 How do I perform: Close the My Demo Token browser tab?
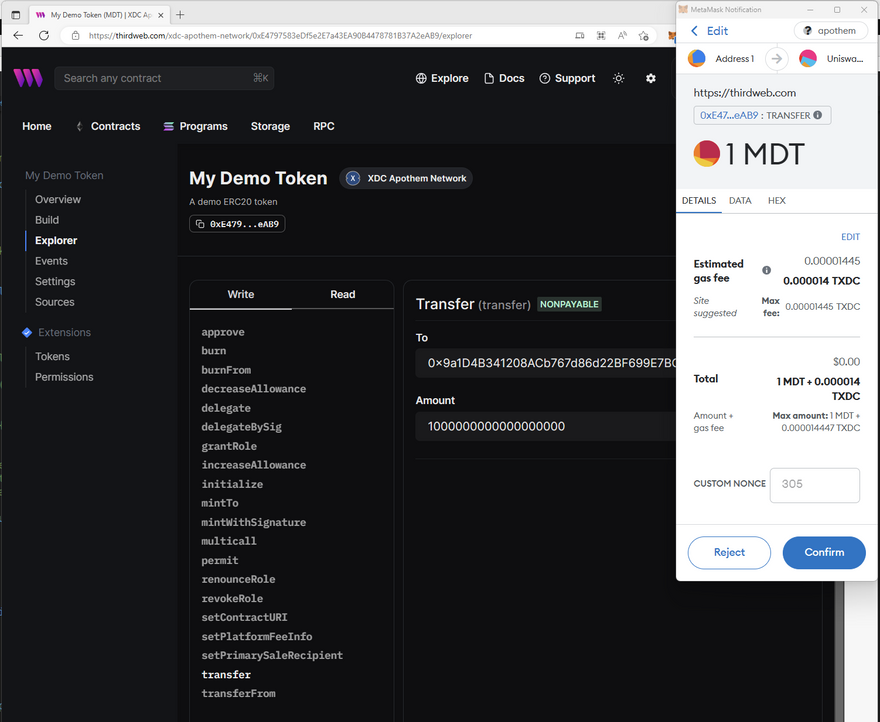click(161, 15)
